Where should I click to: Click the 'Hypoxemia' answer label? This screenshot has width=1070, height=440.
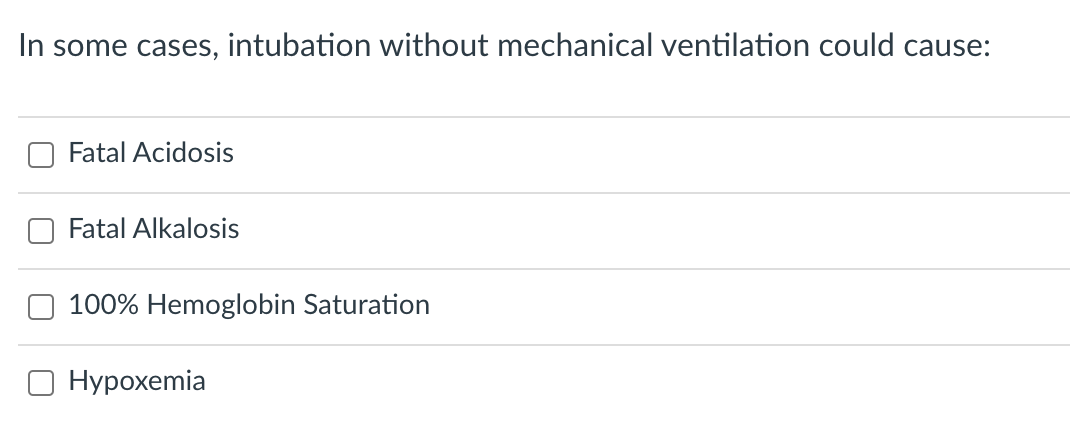[x=137, y=381]
